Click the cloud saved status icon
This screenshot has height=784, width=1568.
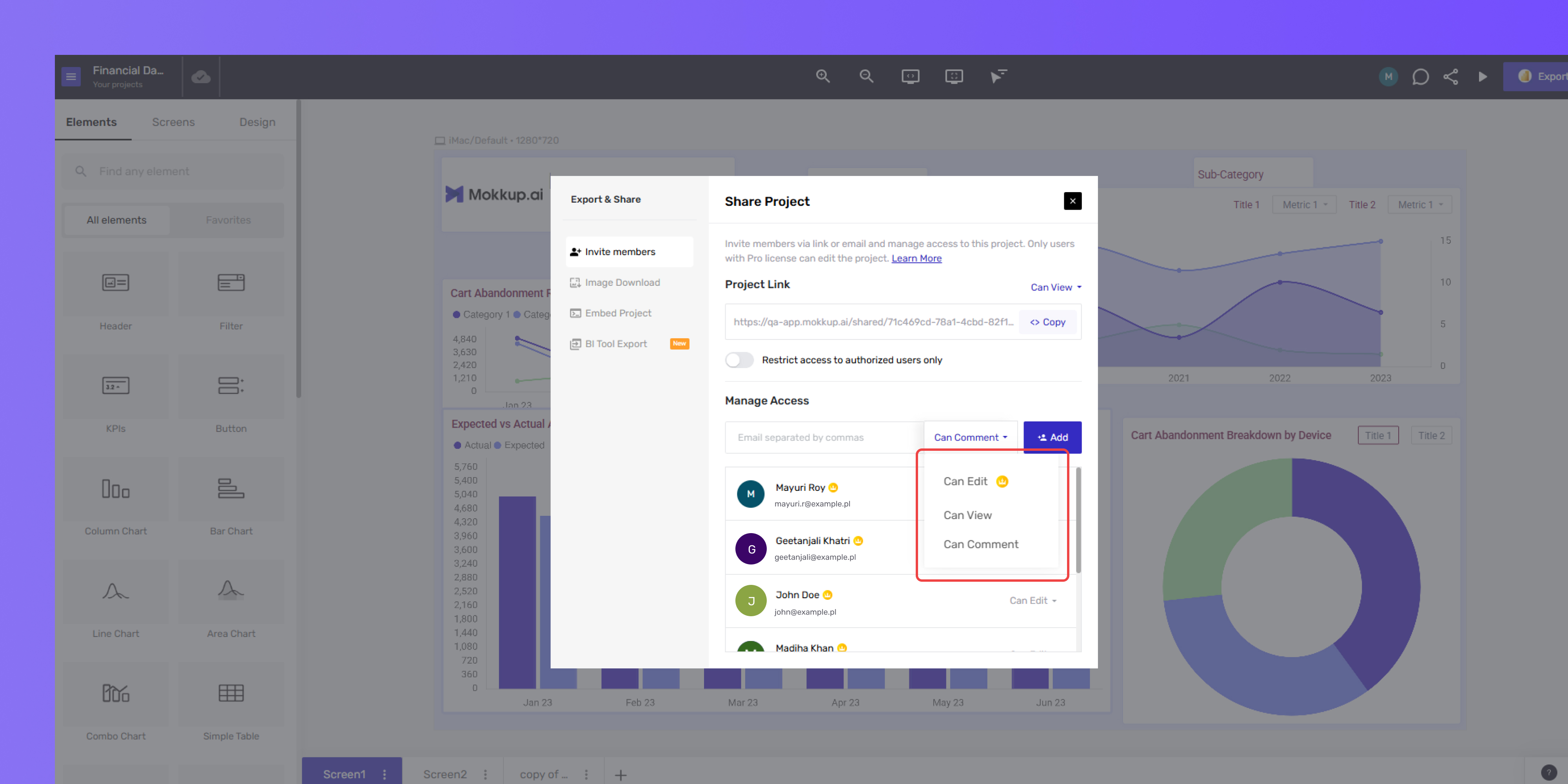tap(201, 77)
